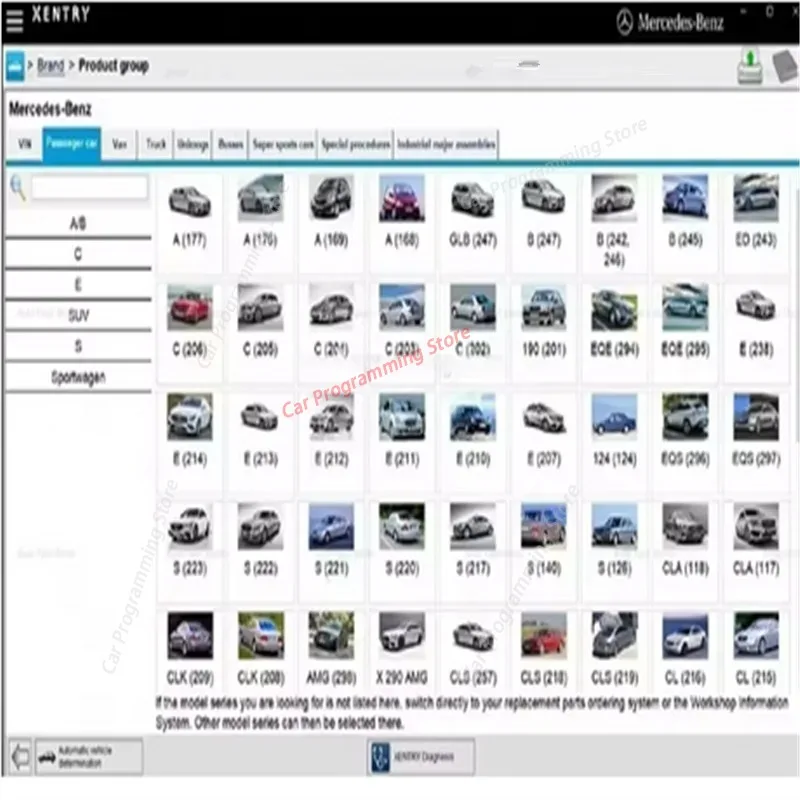Click the blue car home icon
800x800 pixels.
point(15,66)
